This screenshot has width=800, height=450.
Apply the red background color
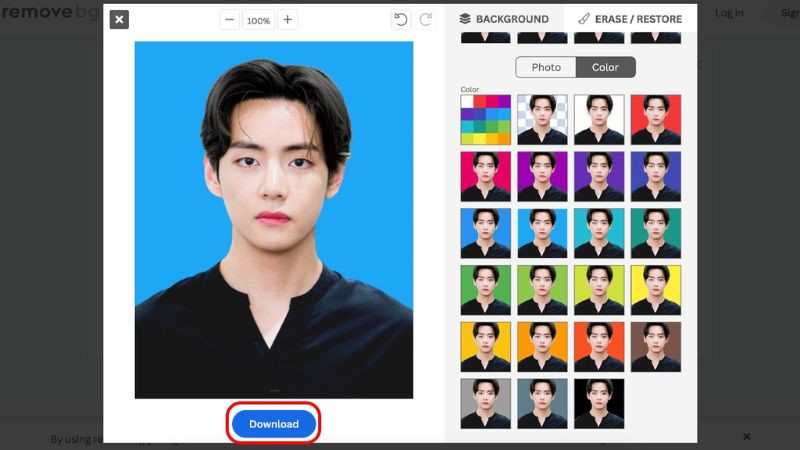pyautogui.click(x=656, y=120)
